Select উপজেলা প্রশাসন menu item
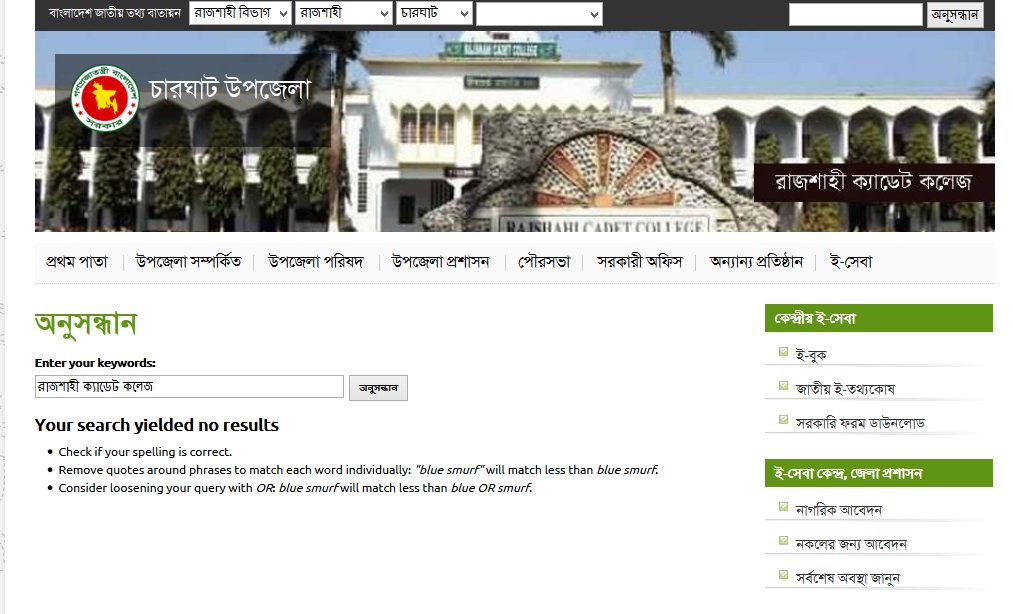The width and height of the screenshot is (1013, 614). [x=440, y=262]
